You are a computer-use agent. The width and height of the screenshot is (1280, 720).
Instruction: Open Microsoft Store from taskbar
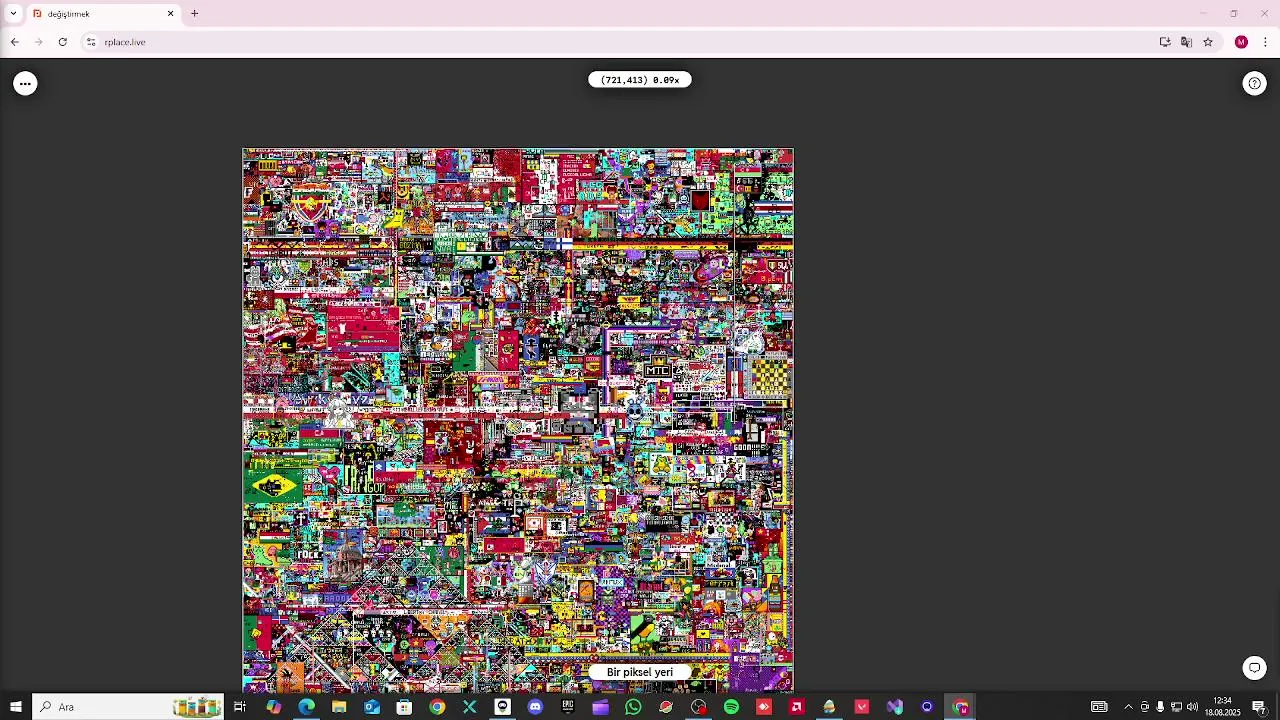tap(404, 707)
